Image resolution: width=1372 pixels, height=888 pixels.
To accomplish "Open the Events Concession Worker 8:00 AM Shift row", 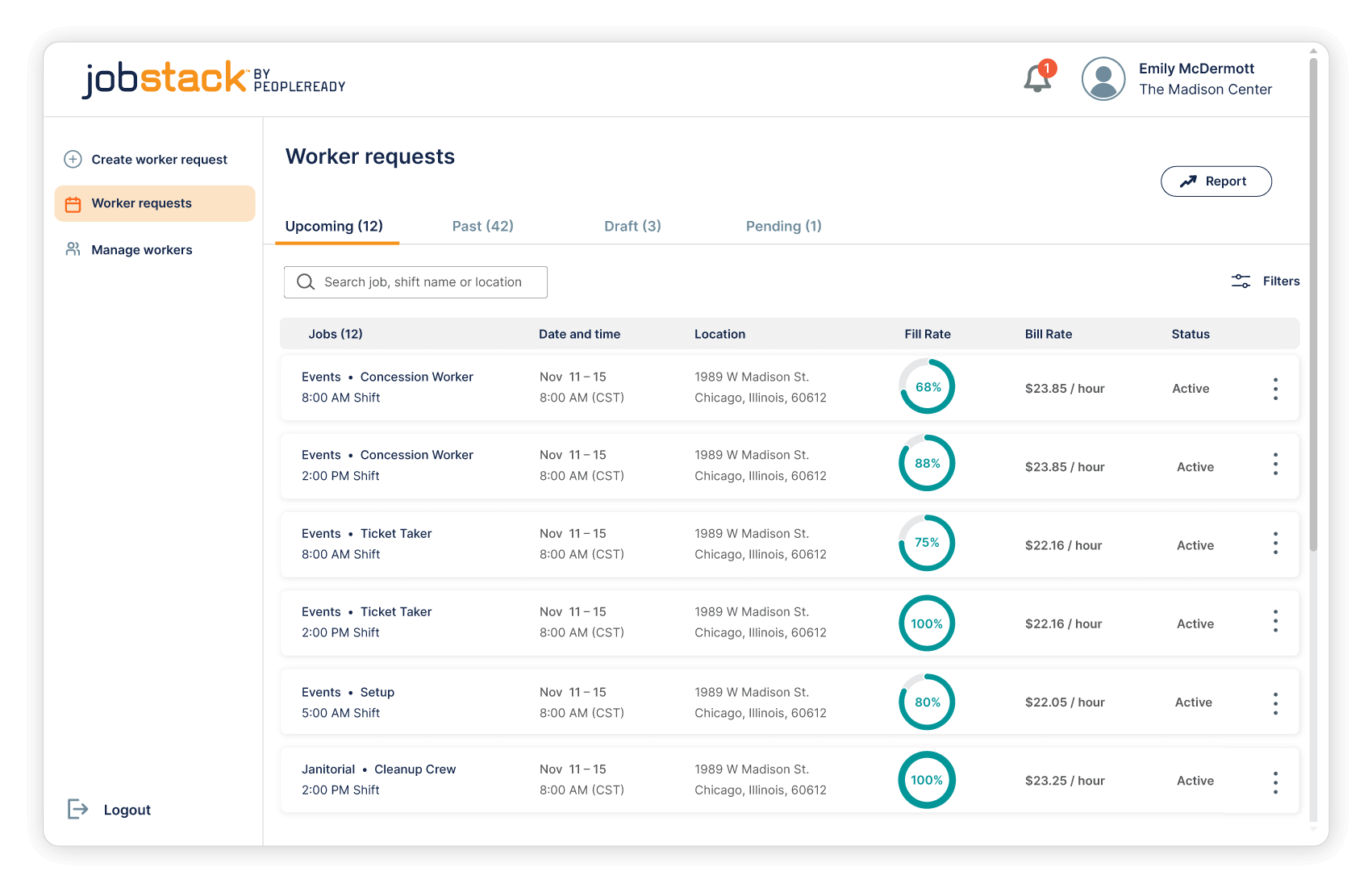I will pos(790,387).
